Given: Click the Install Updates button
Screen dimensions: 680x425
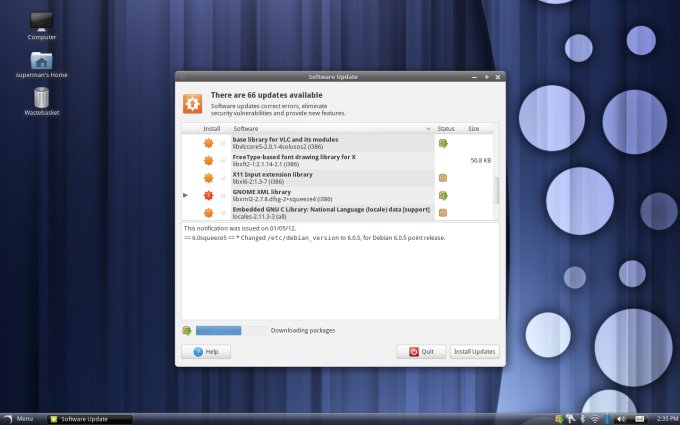Looking at the screenshot, I should tap(474, 352).
